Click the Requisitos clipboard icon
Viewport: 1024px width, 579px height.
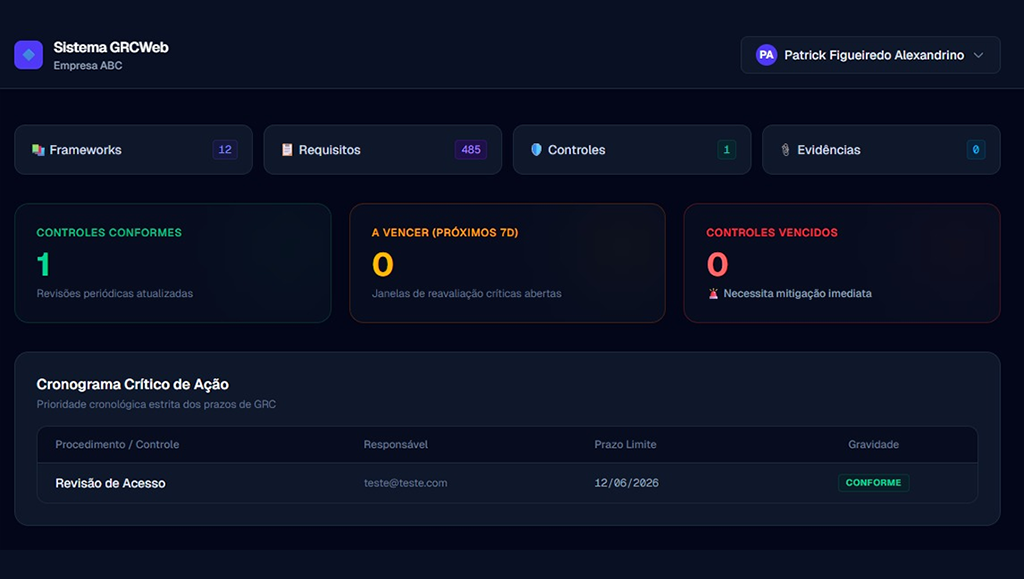tap(287, 149)
